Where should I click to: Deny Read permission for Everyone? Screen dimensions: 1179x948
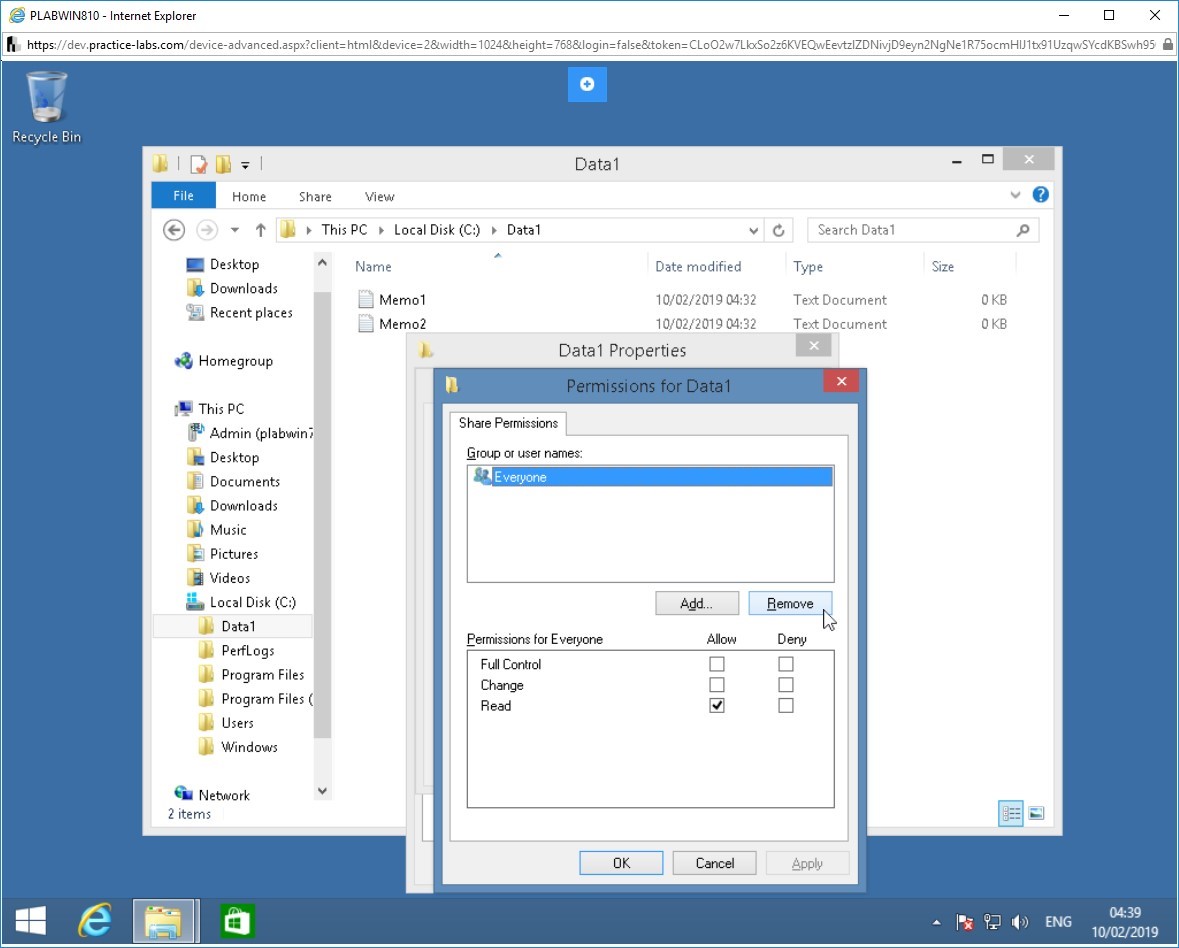coord(786,705)
